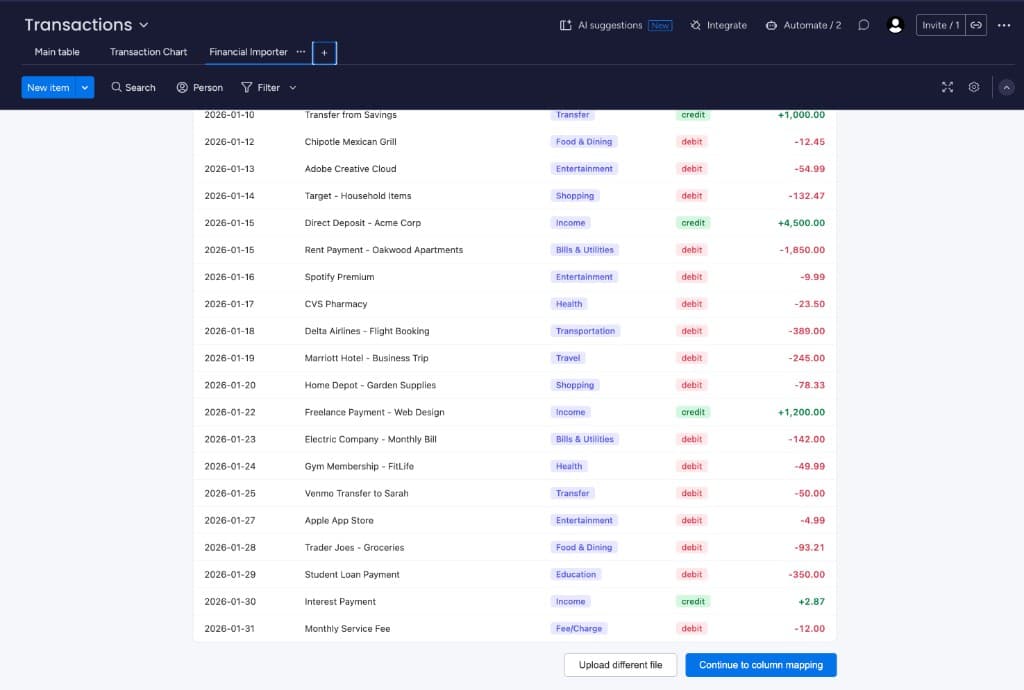Collapse the toolbar with the chevron button
The height and width of the screenshot is (690, 1024).
[x=1006, y=87]
